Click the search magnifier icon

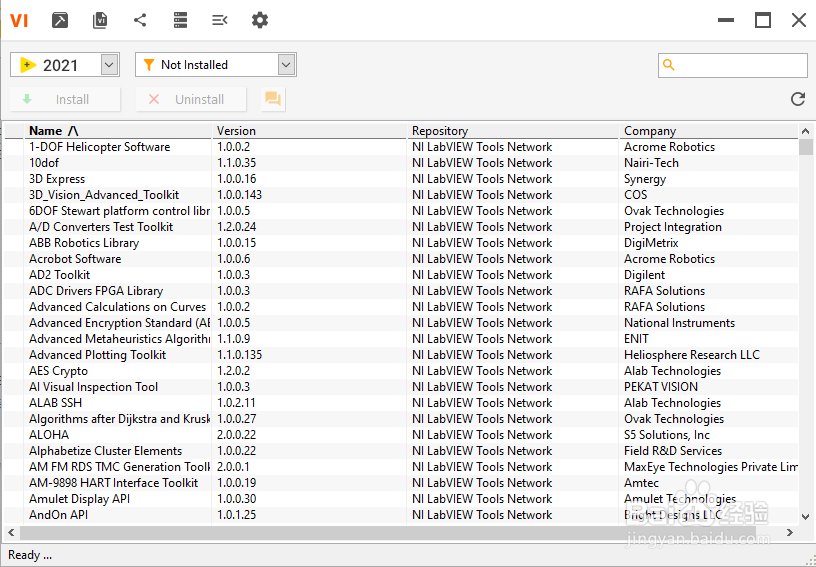(x=669, y=65)
